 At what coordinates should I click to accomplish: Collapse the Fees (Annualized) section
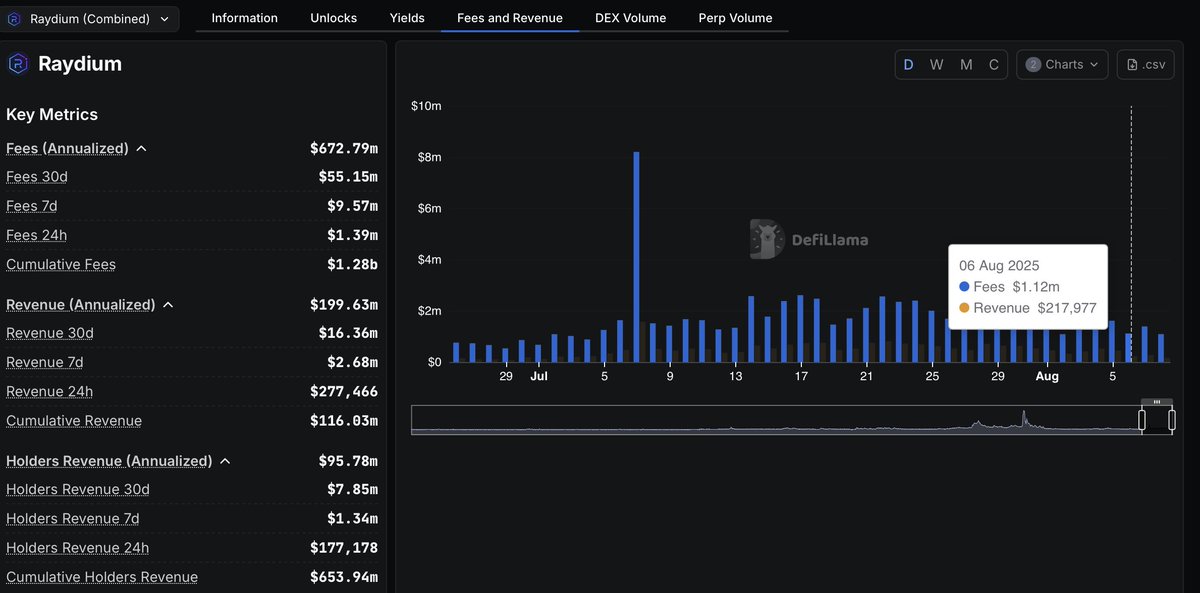140,147
